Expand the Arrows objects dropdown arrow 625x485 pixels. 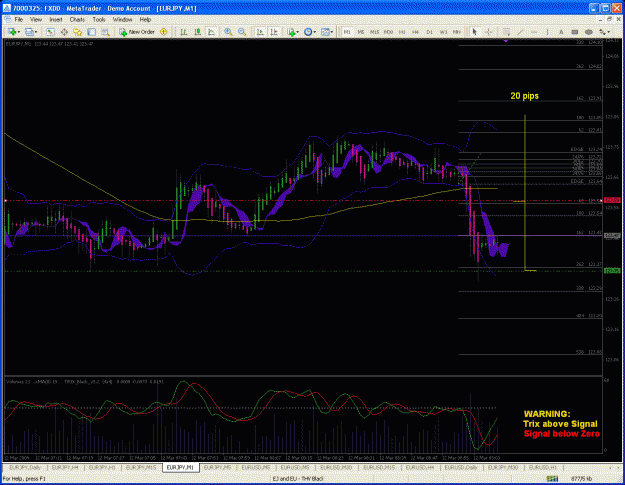click(x=609, y=32)
